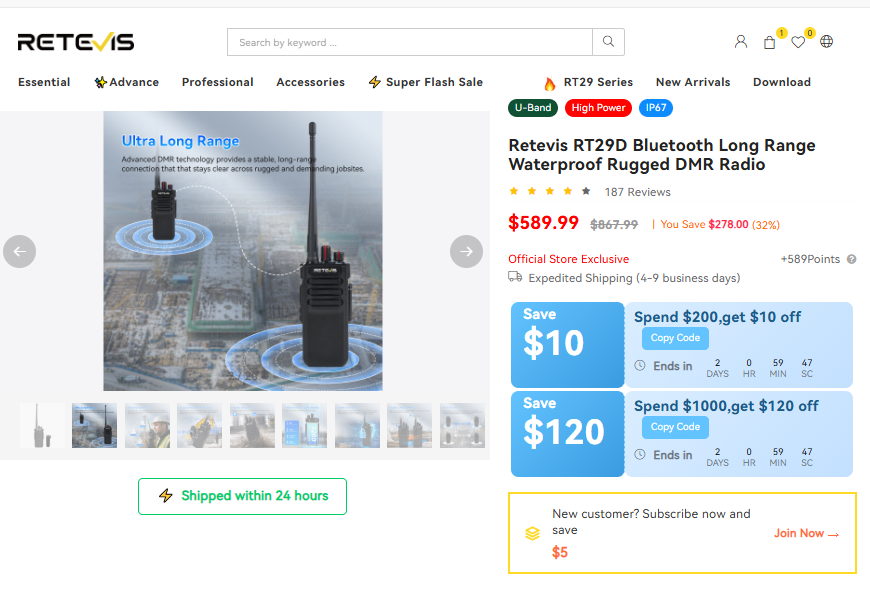
Task: Copy Code for $10 off coupon
Action: point(675,338)
